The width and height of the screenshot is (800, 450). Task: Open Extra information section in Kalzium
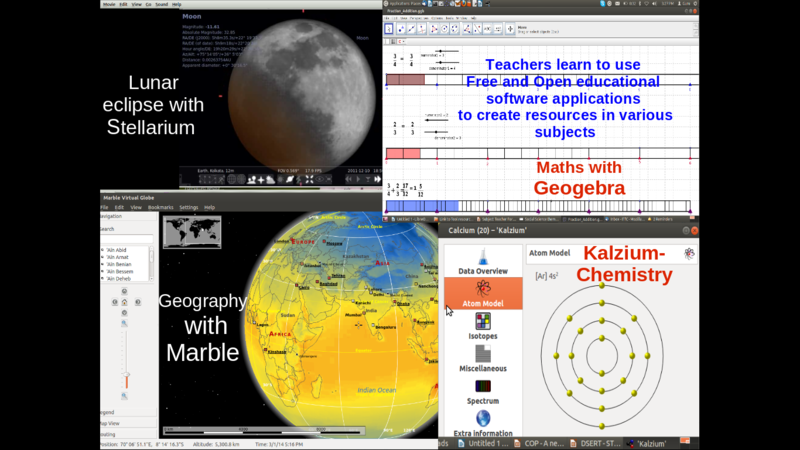click(483, 423)
